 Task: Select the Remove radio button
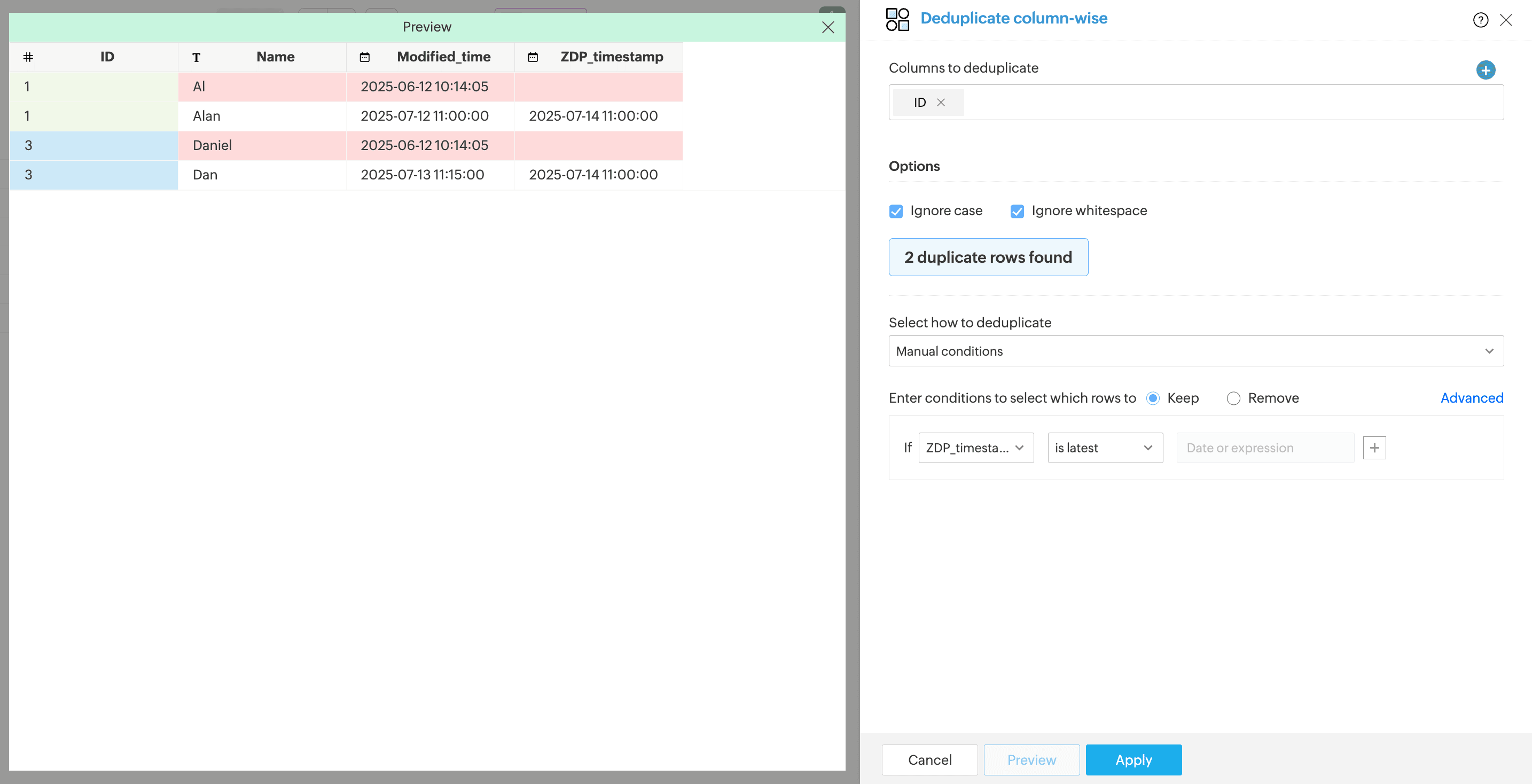1233,398
